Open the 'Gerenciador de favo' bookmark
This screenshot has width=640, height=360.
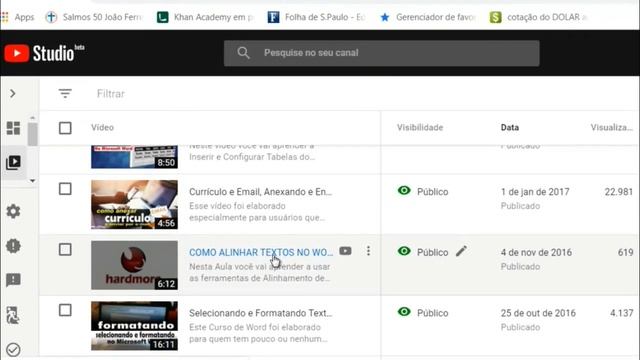[x=427, y=17]
